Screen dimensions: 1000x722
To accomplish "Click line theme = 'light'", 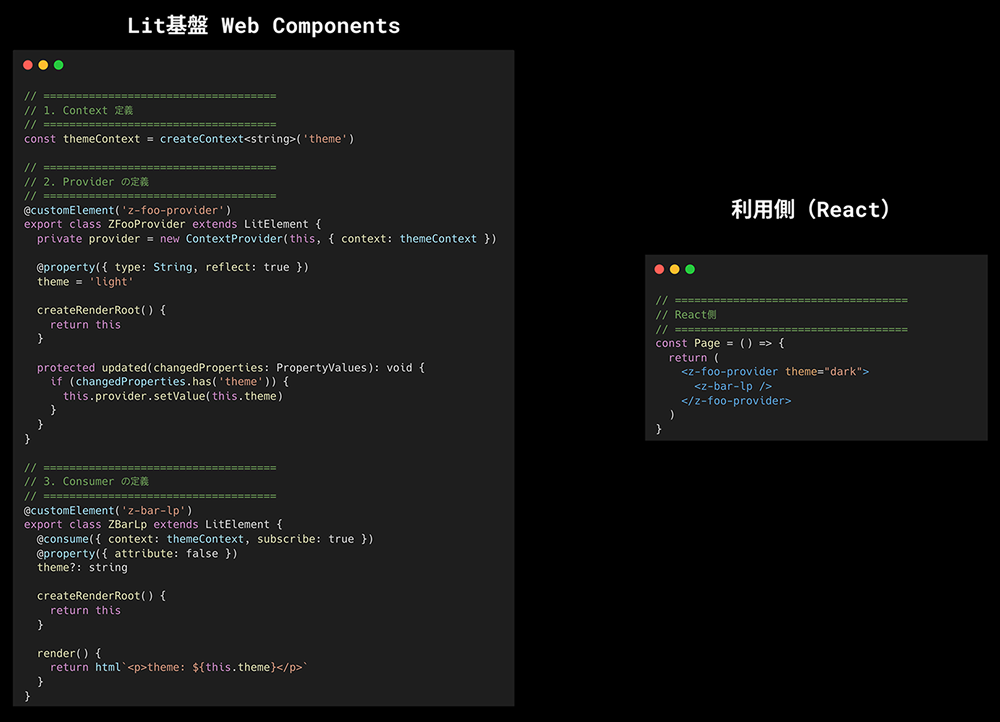I will [85, 282].
